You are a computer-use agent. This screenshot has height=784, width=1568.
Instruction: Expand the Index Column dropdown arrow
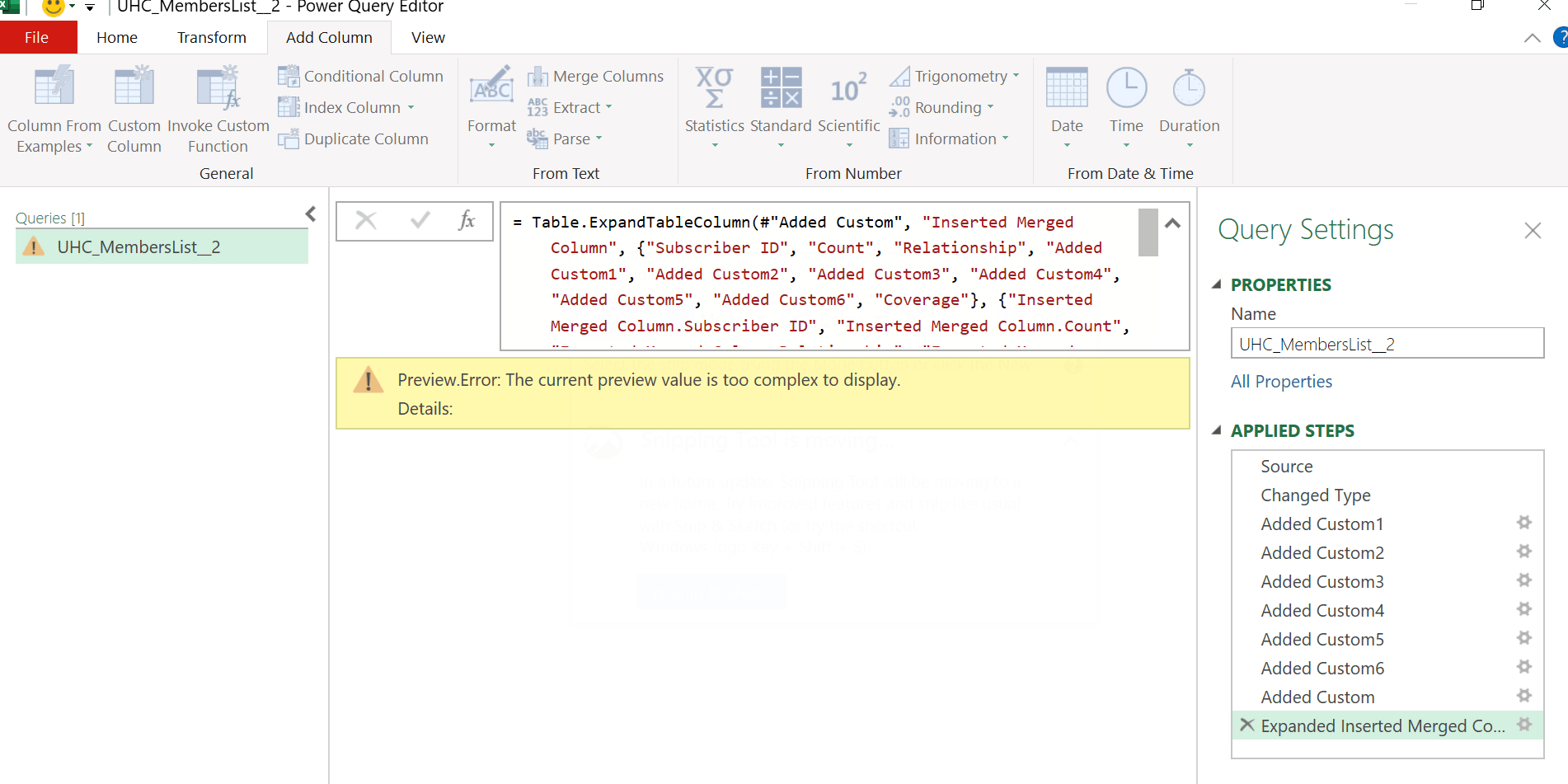[x=411, y=108]
